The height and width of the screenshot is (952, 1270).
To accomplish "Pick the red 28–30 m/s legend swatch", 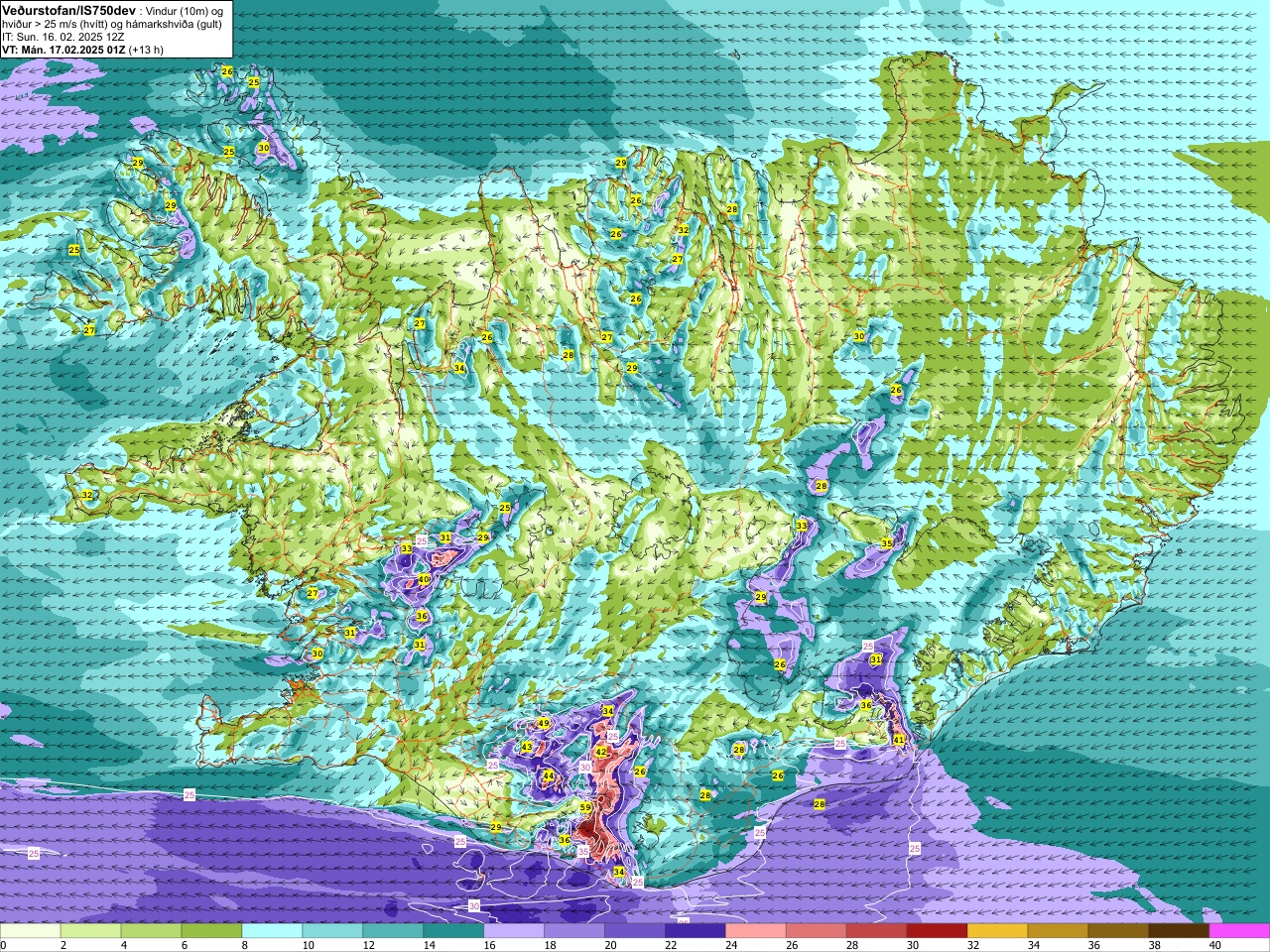I will 877,931.
